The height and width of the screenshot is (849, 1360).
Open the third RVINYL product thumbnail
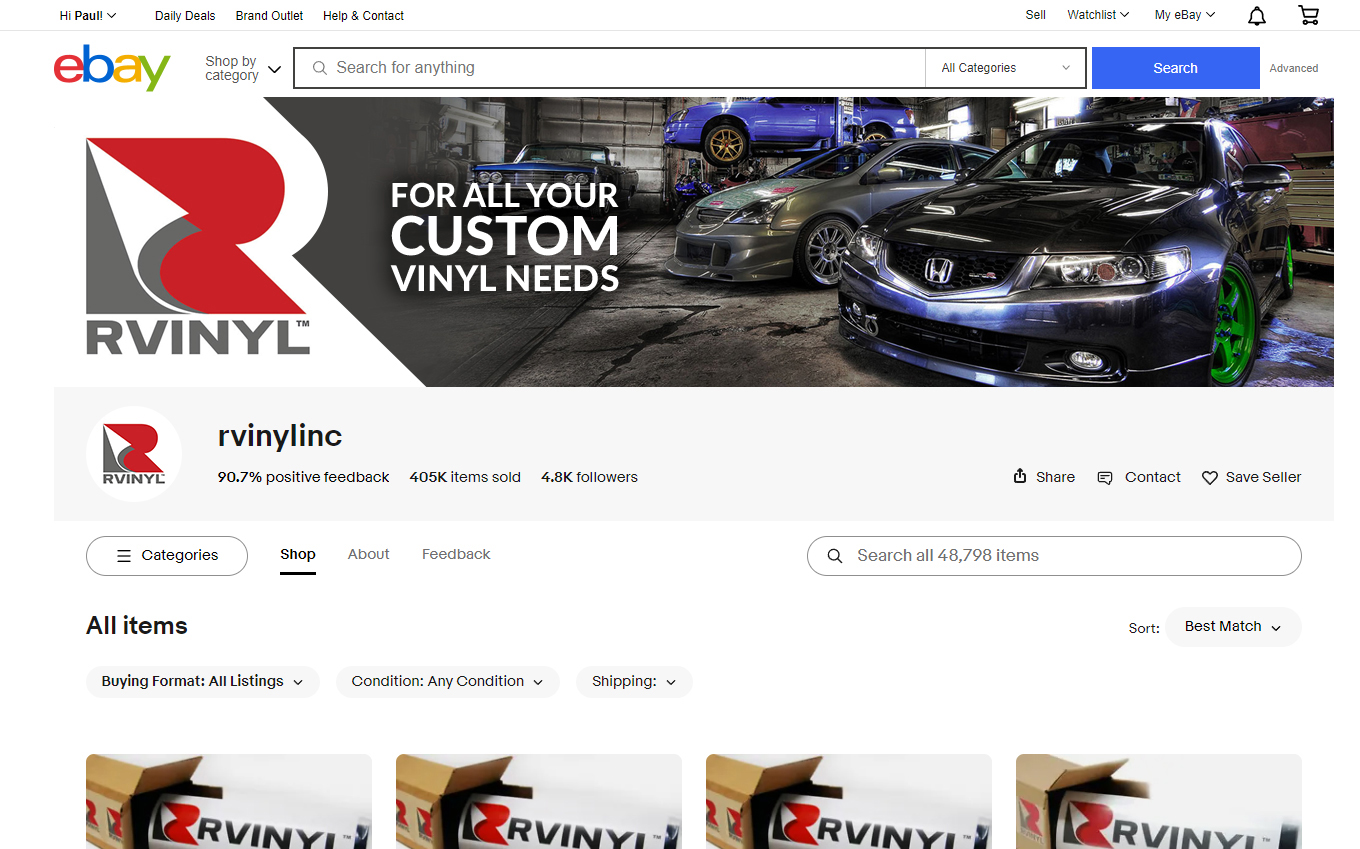click(x=849, y=801)
